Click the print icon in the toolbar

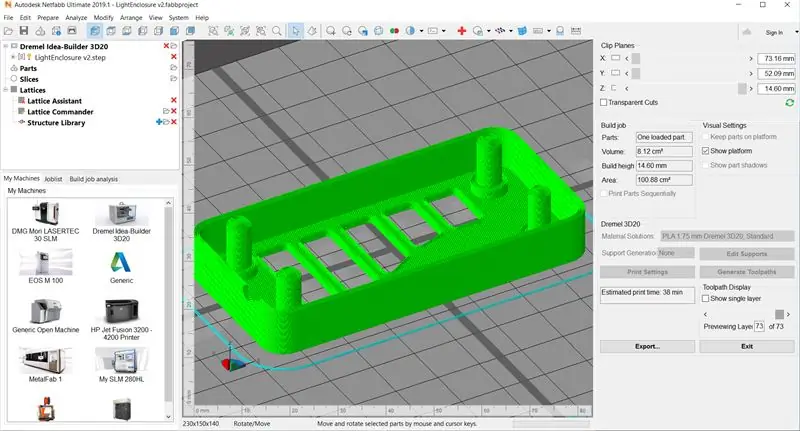[72, 31]
